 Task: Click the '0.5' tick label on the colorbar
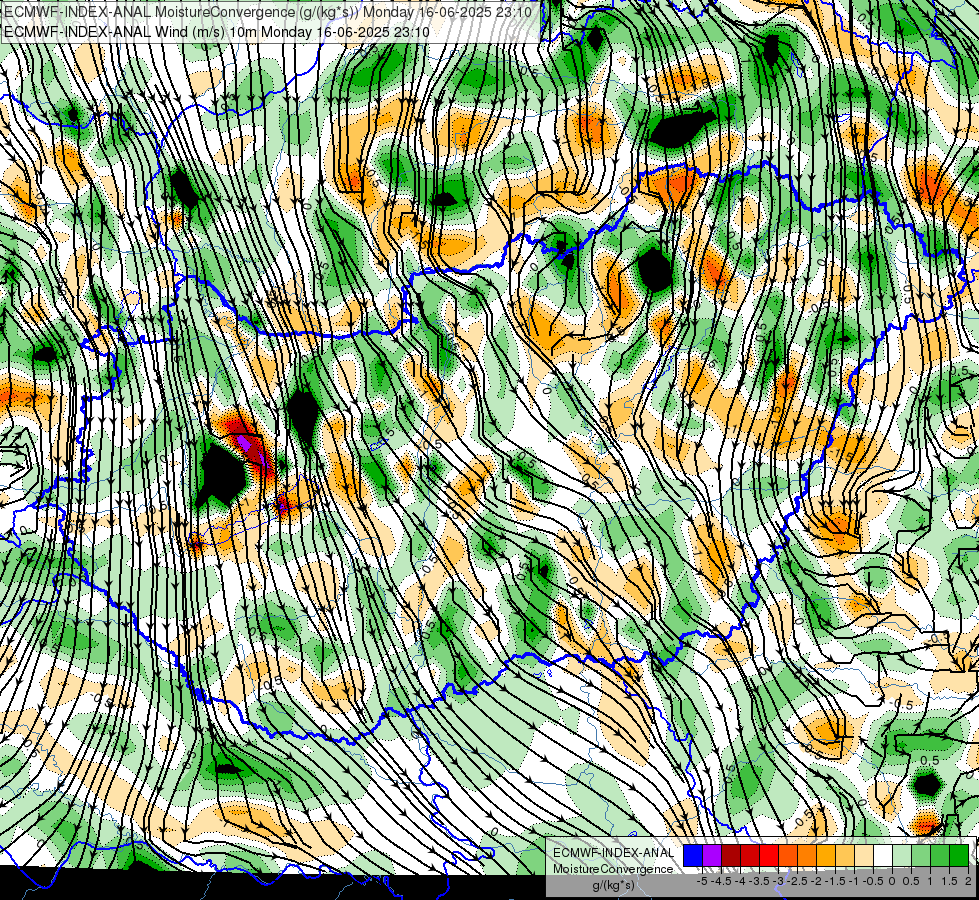click(x=911, y=881)
